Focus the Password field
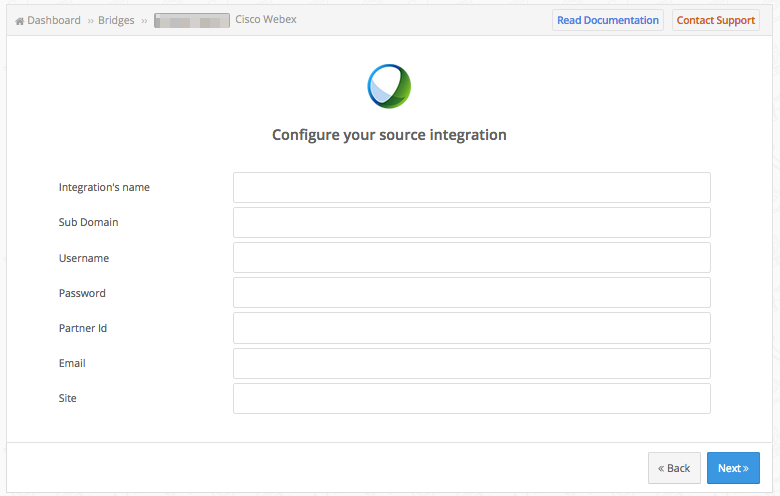Screen dimensions: 780x496 click(472, 293)
